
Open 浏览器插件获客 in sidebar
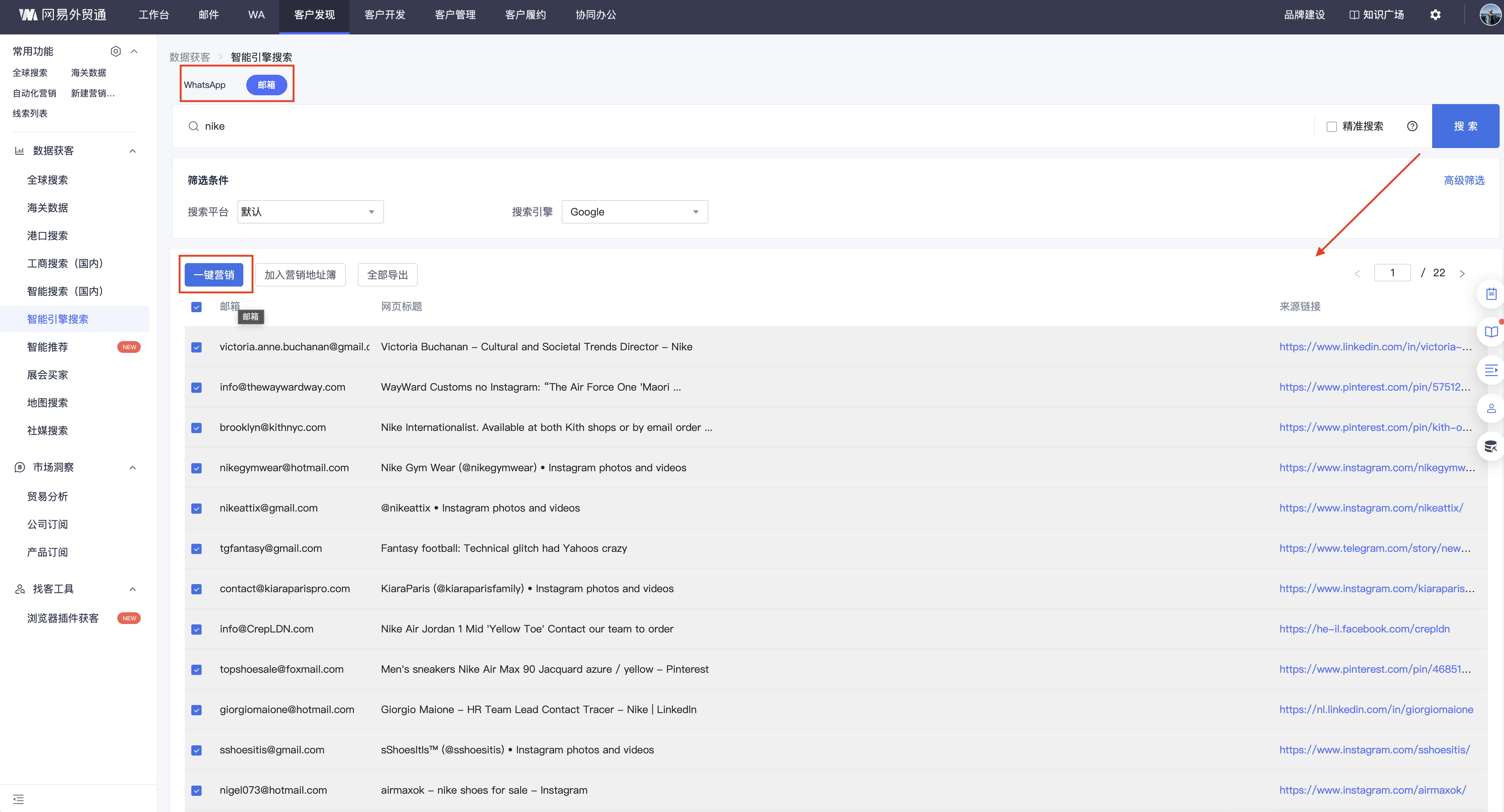tap(62, 618)
